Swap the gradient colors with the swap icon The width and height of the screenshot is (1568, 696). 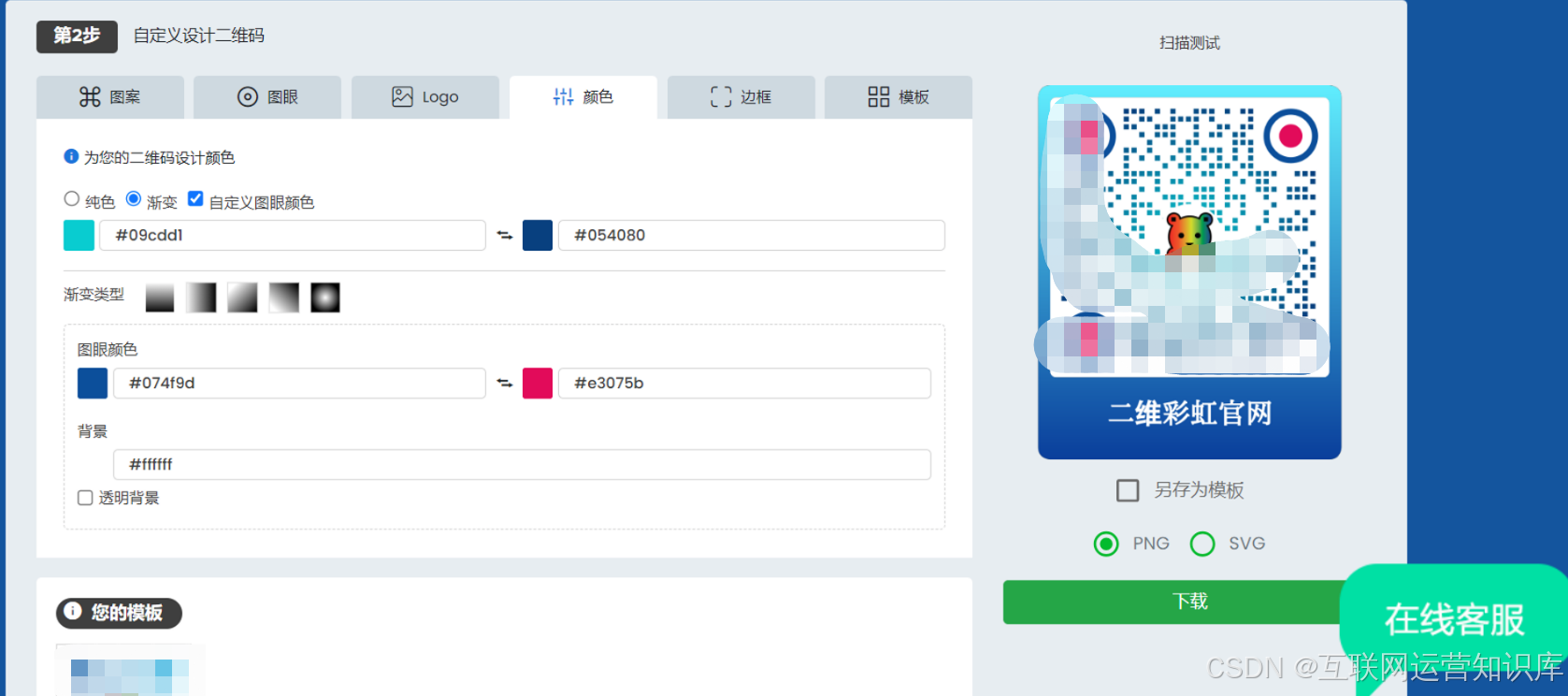pyautogui.click(x=505, y=236)
